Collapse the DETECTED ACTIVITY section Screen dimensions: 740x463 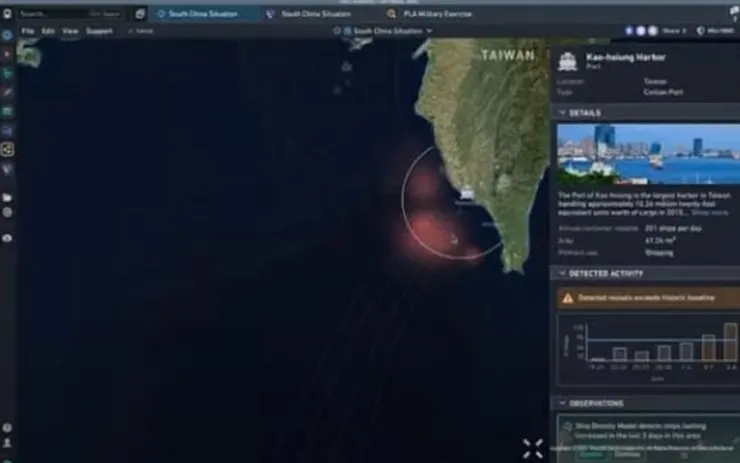pos(562,273)
